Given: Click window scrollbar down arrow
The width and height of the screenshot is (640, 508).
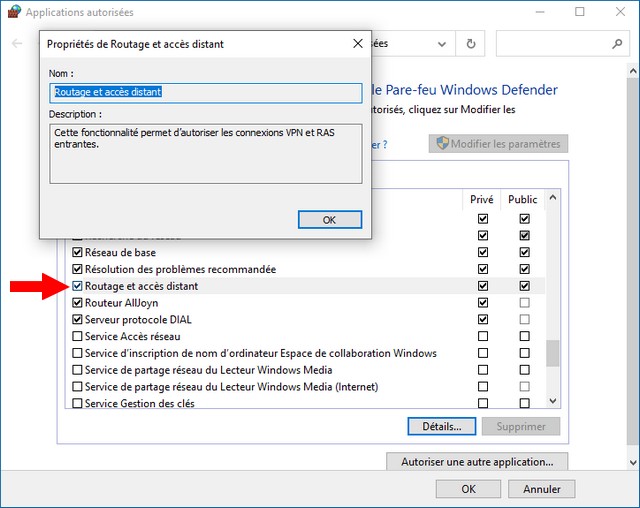Looking at the screenshot, I should [633, 462].
